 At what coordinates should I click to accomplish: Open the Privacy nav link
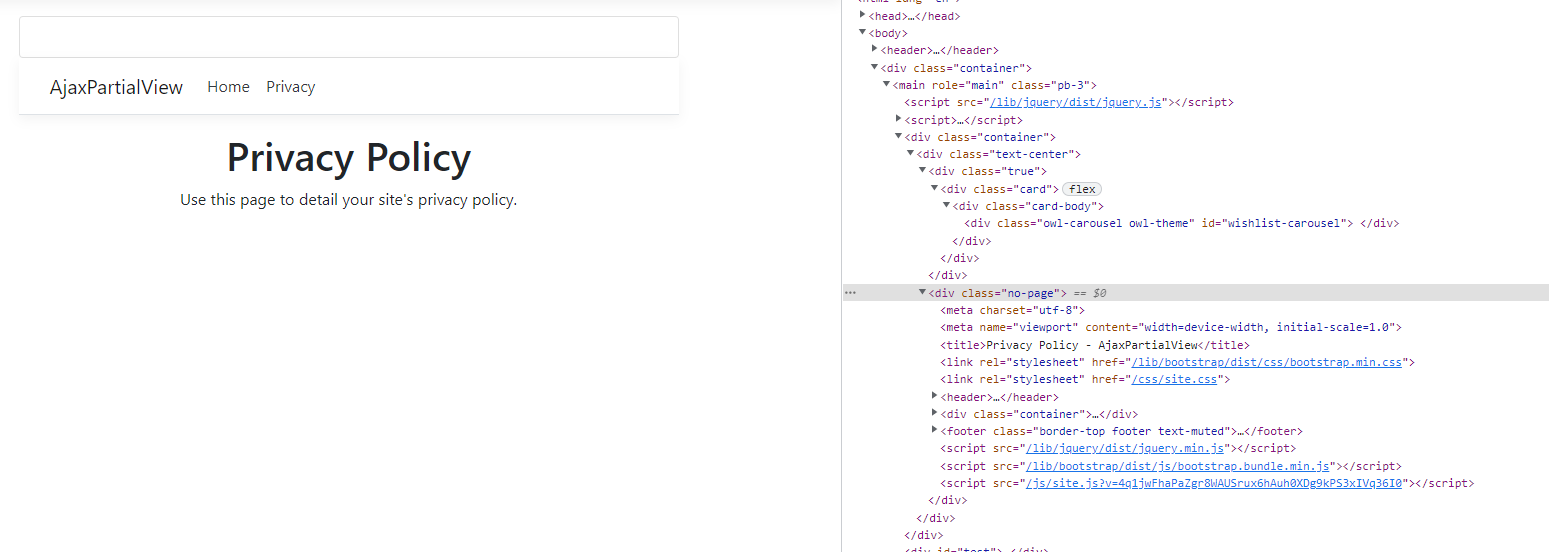tap(291, 87)
